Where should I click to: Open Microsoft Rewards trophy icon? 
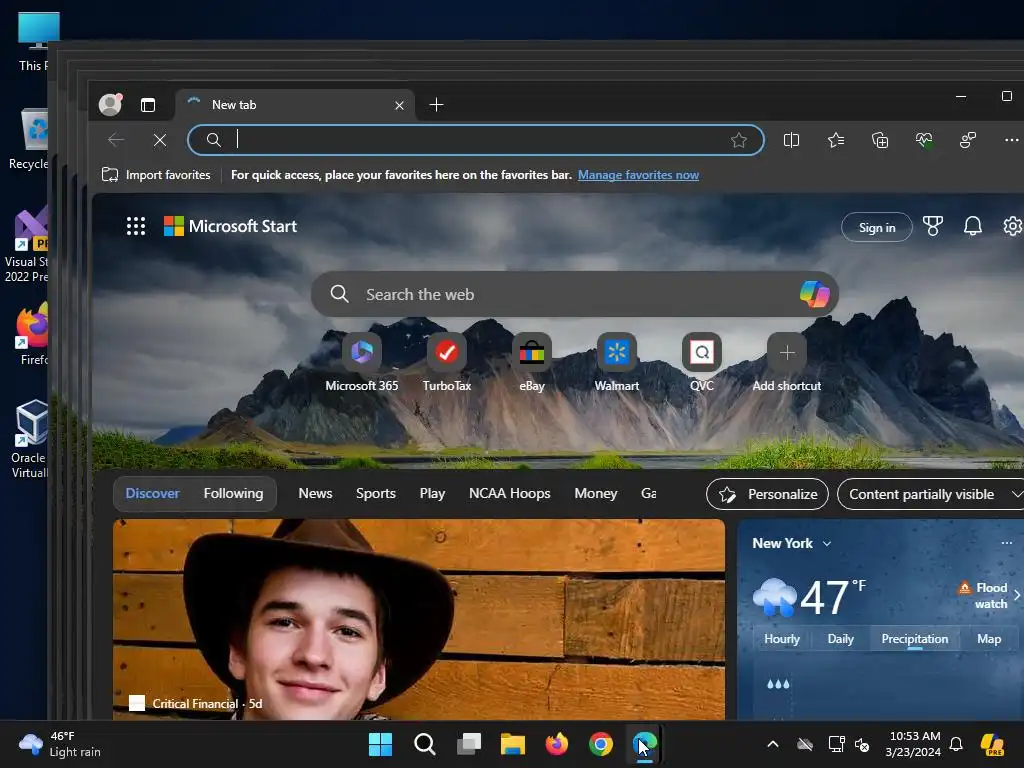coord(933,226)
